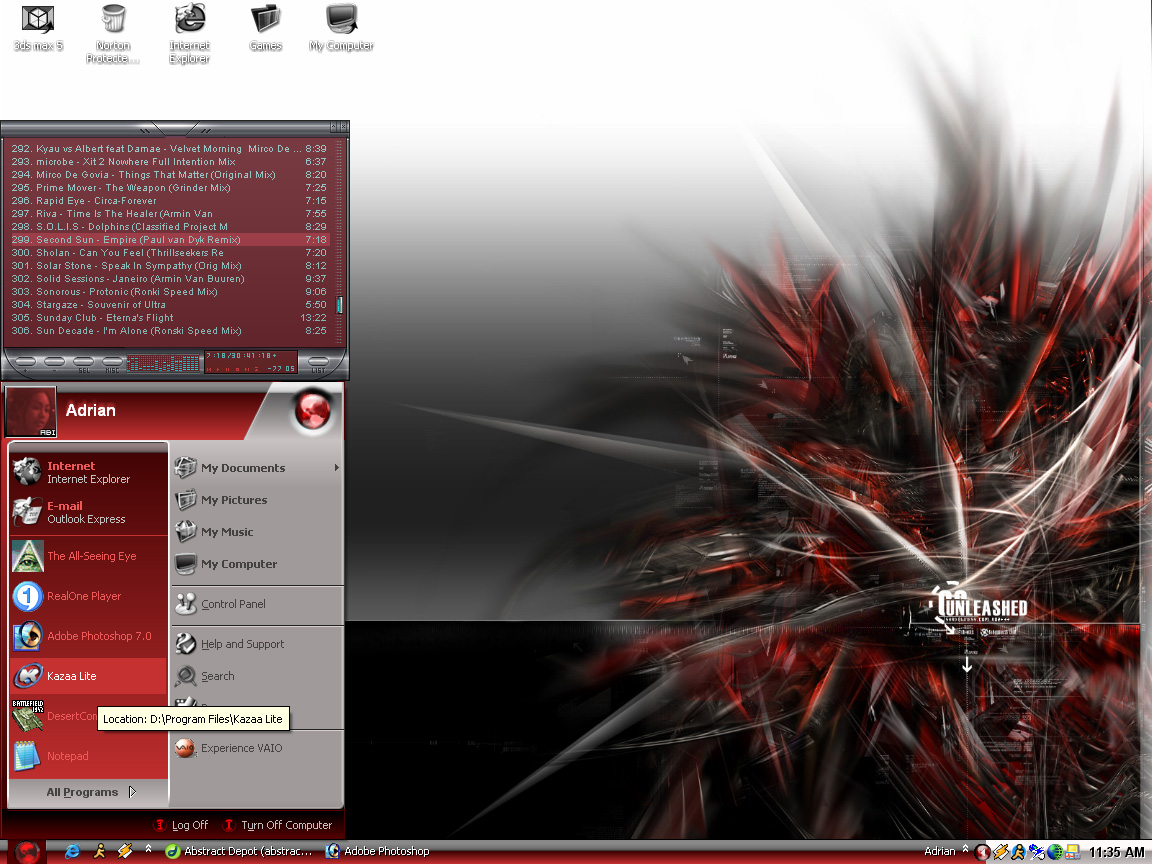Viewport: 1152px width, 864px height.
Task: Click the Log Off button
Action: 181,825
